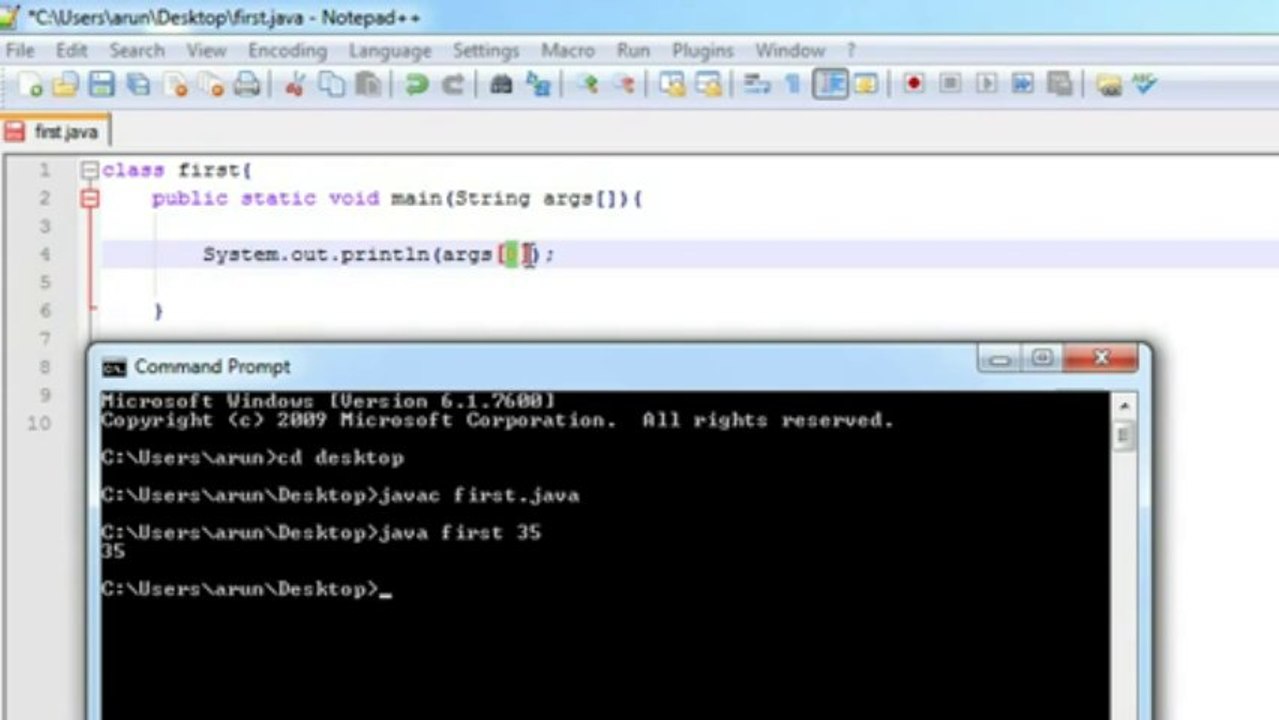Print the document with the printer icon
1279x720 pixels.
click(x=247, y=85)
